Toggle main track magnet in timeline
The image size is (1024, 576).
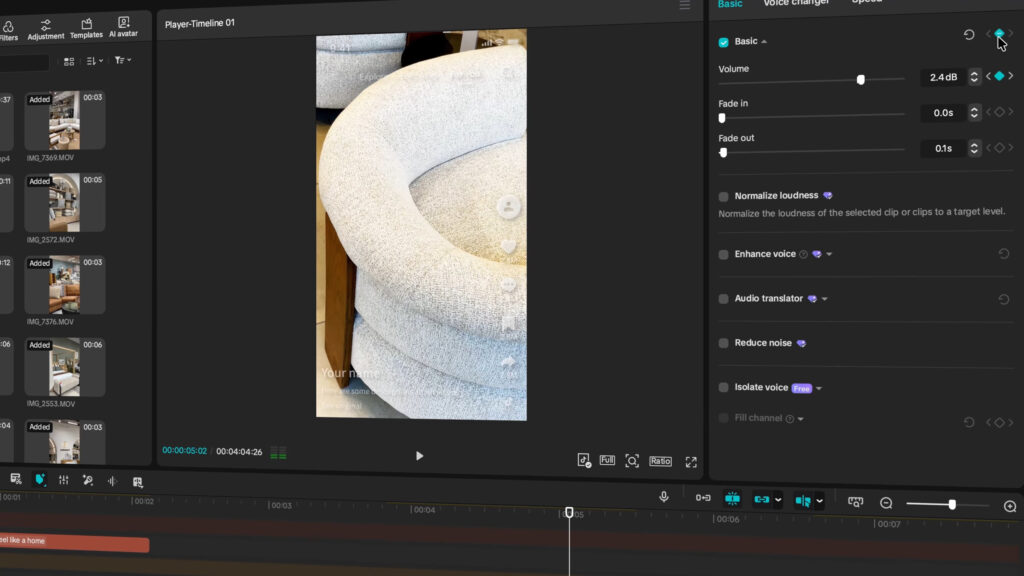click(703, 498)
